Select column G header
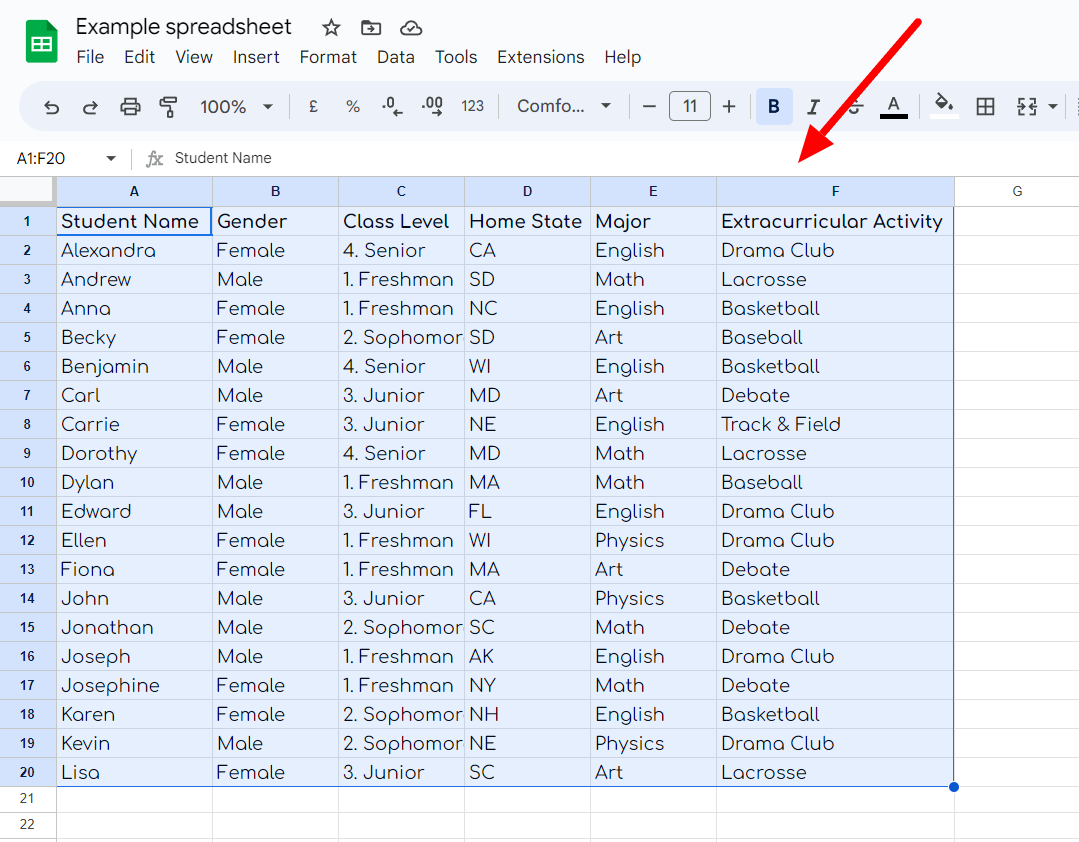 coord(1017,191)
